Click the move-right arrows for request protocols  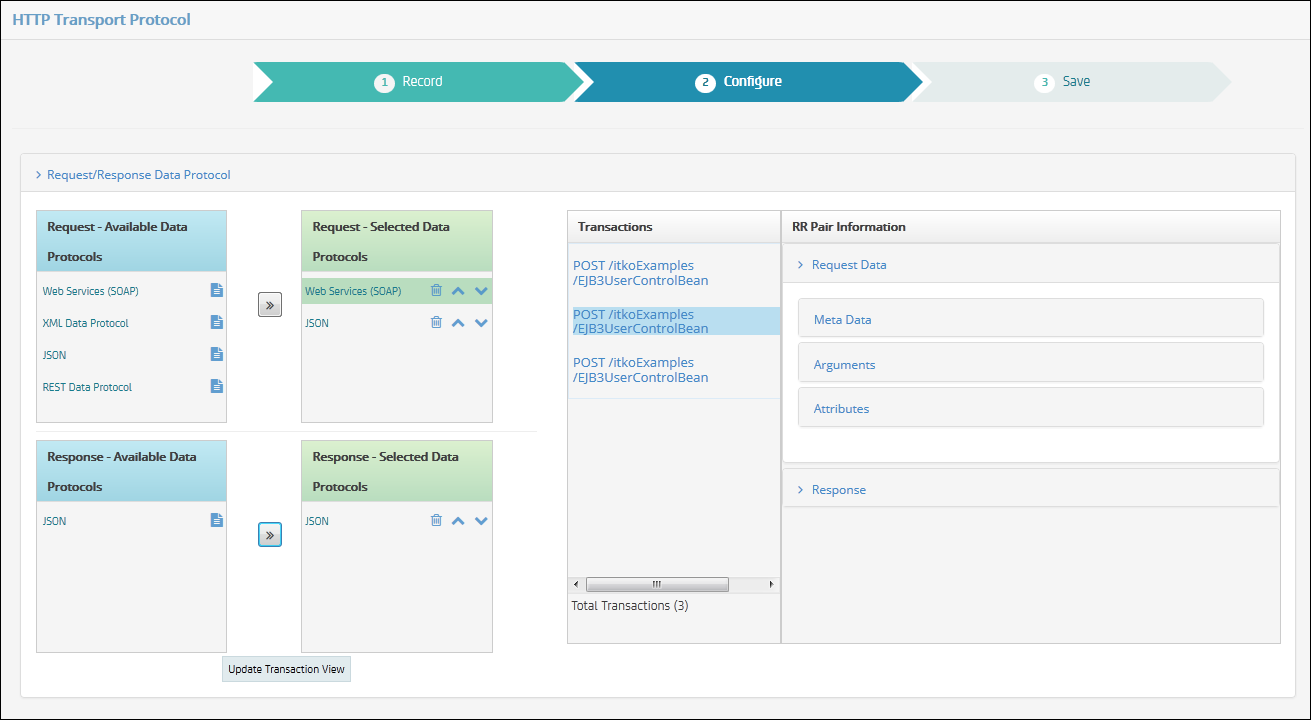pyautogui.click(x=269, y=304)
